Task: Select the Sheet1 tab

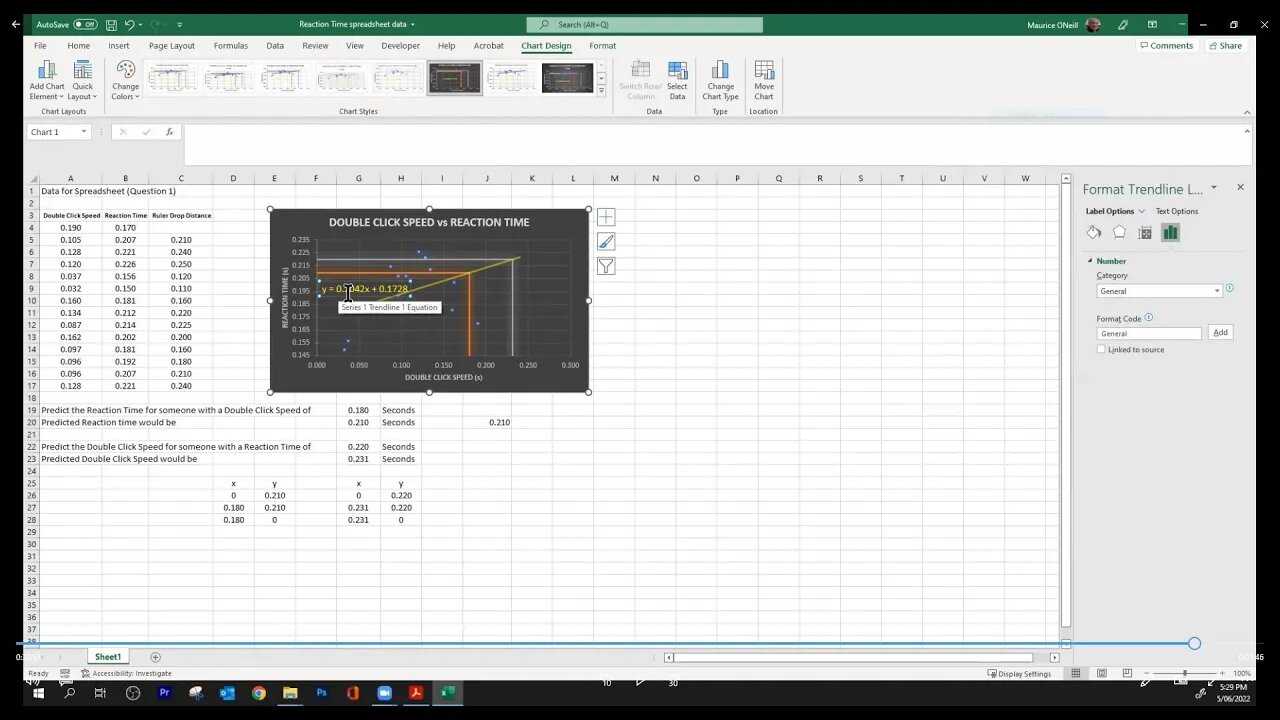Action: pos(108,657)
